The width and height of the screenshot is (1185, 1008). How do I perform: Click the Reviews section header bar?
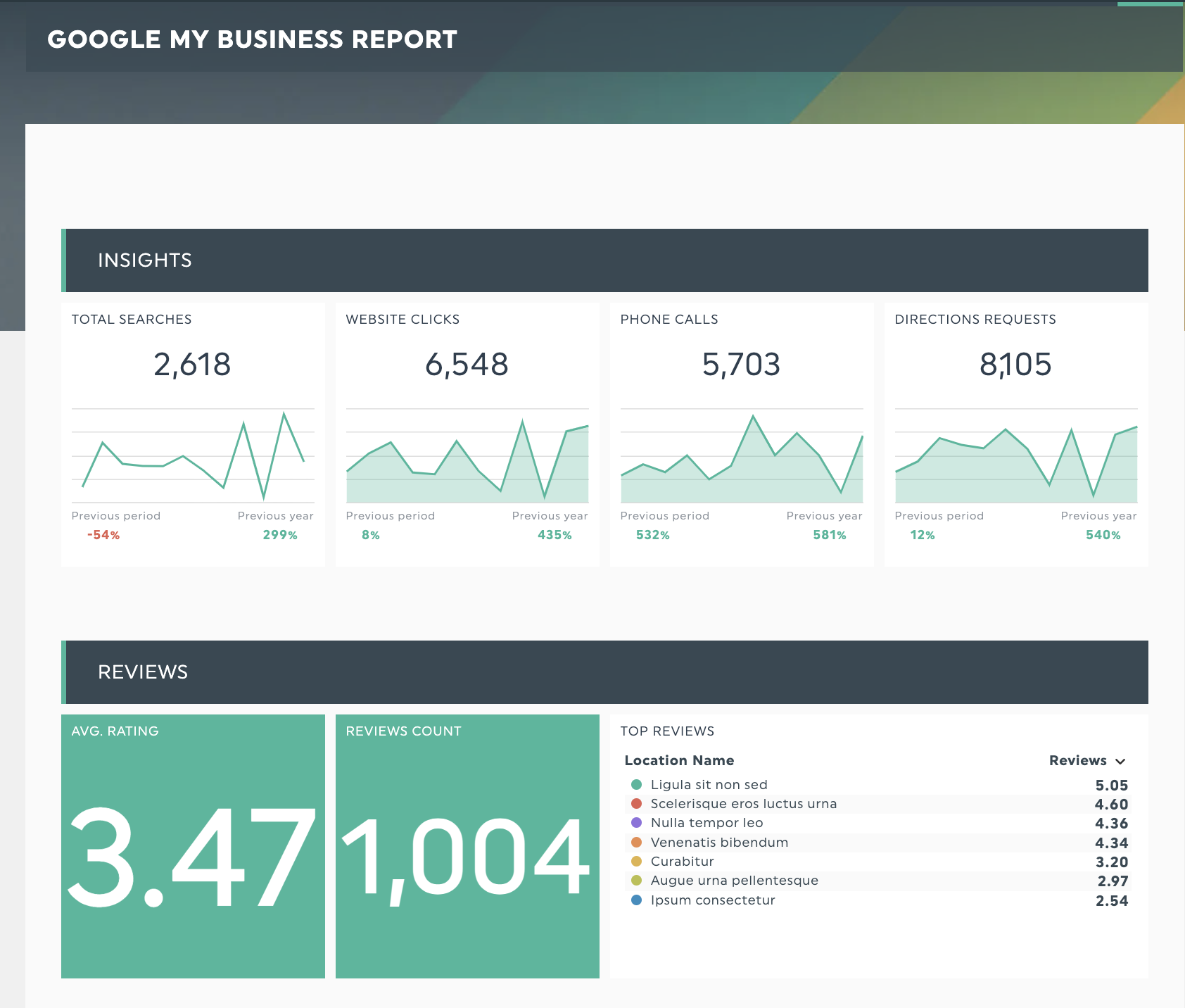pyautogui.click(x=604, y=672)
